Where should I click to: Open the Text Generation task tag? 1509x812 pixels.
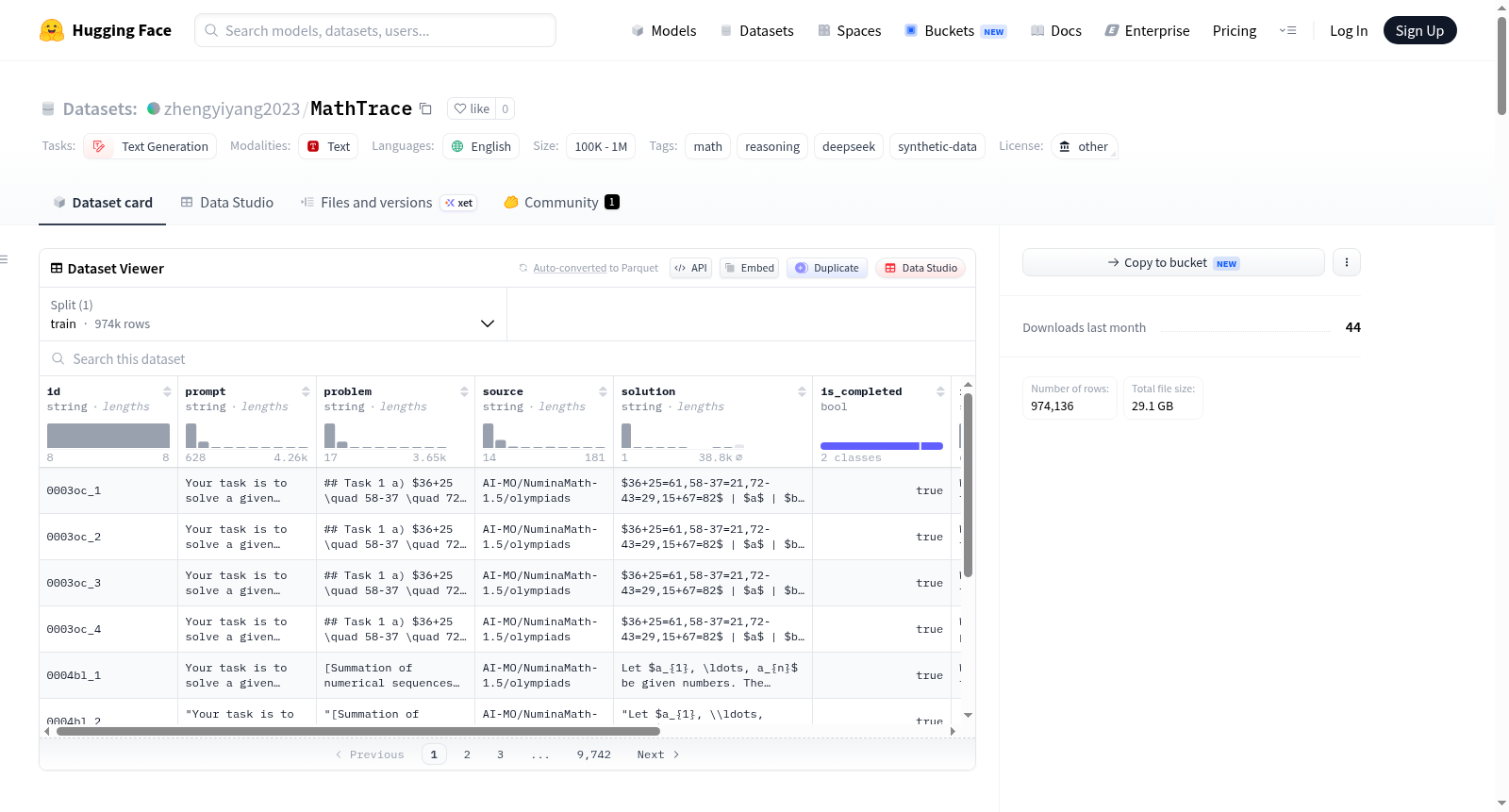click(x=150, y=146)
